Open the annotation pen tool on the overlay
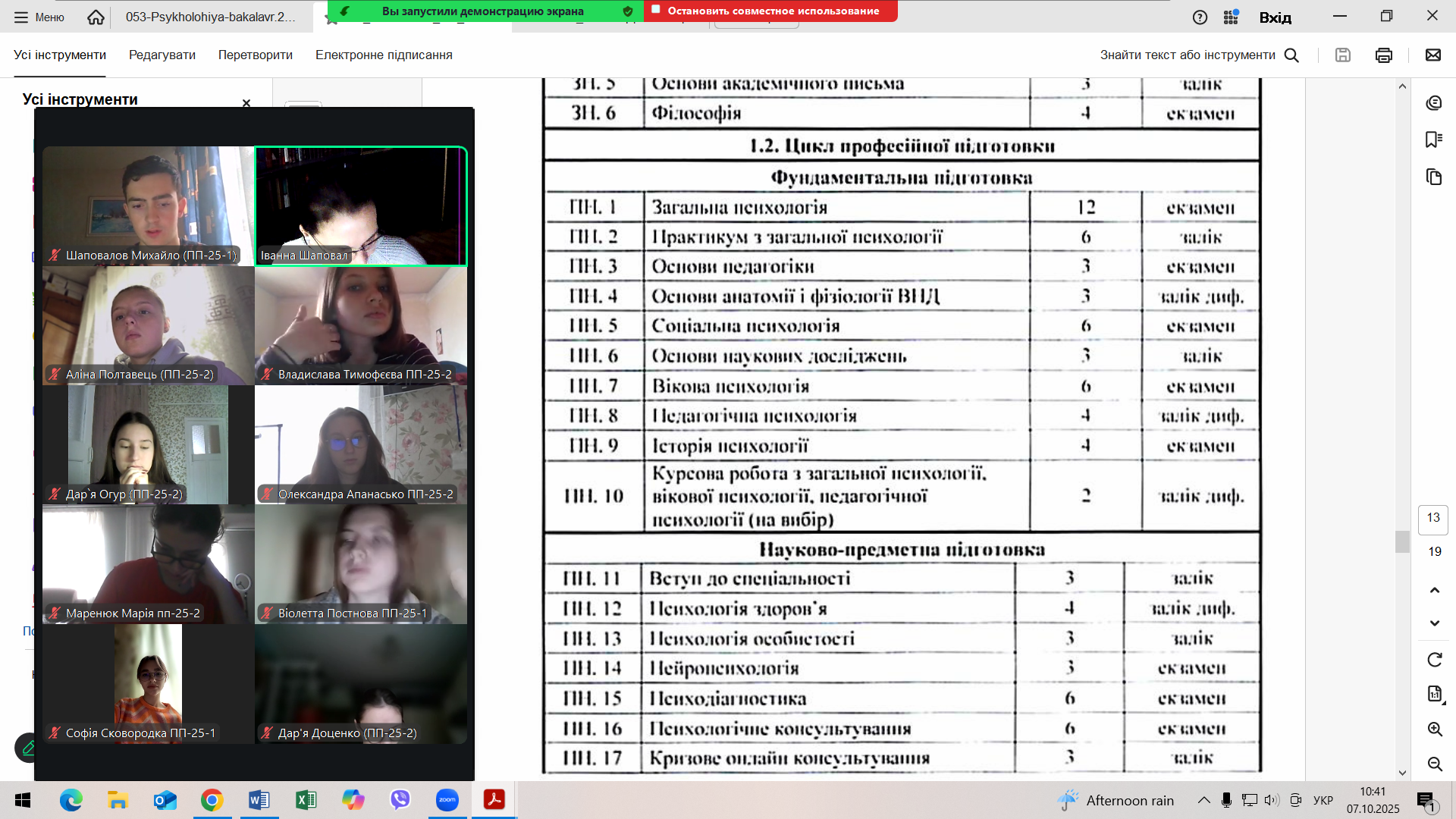Screen dimensions: 1456x819 29,748
